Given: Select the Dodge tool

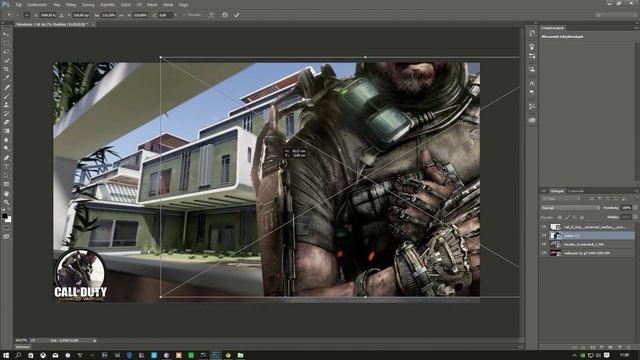Looking at the screenshot, I should 6,149.
